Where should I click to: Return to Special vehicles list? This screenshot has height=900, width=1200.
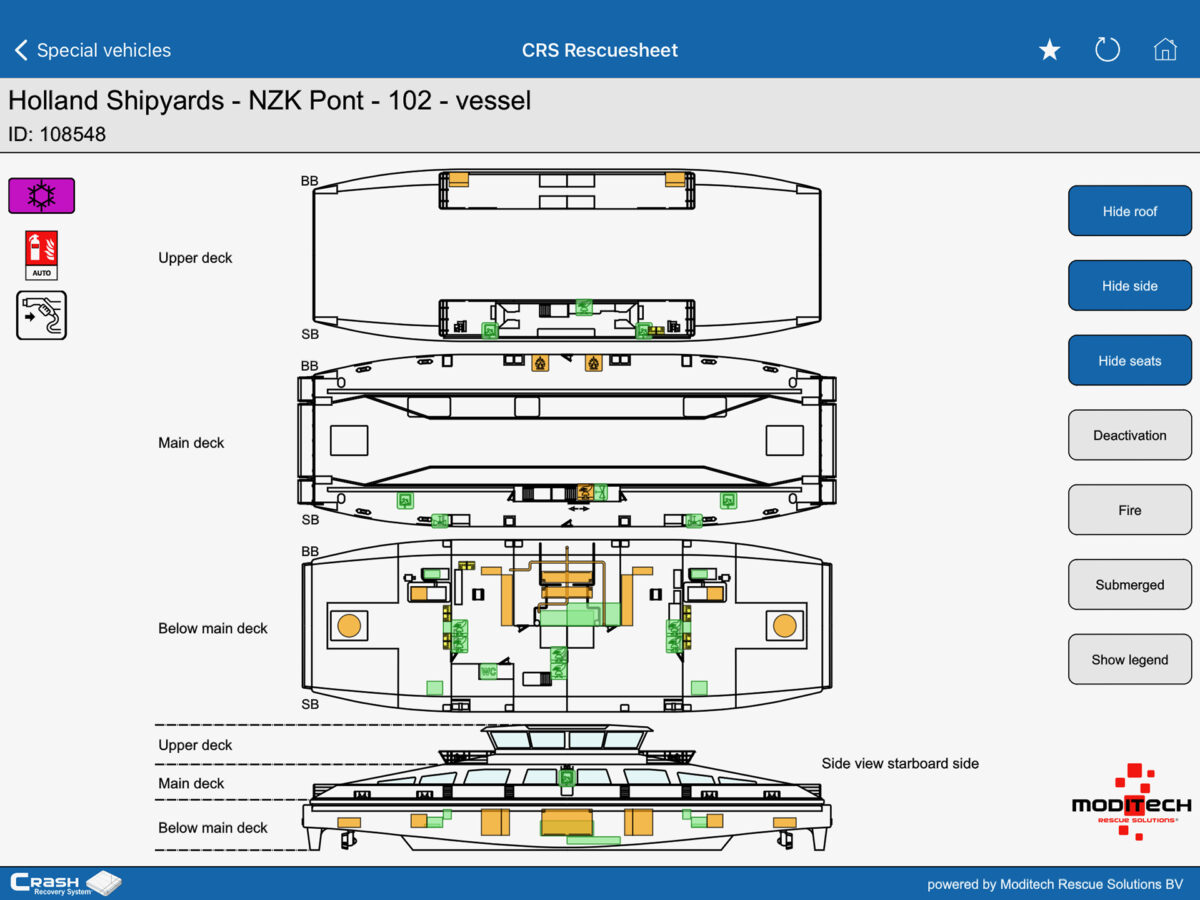pyautogui.click(x=103, y=49)
